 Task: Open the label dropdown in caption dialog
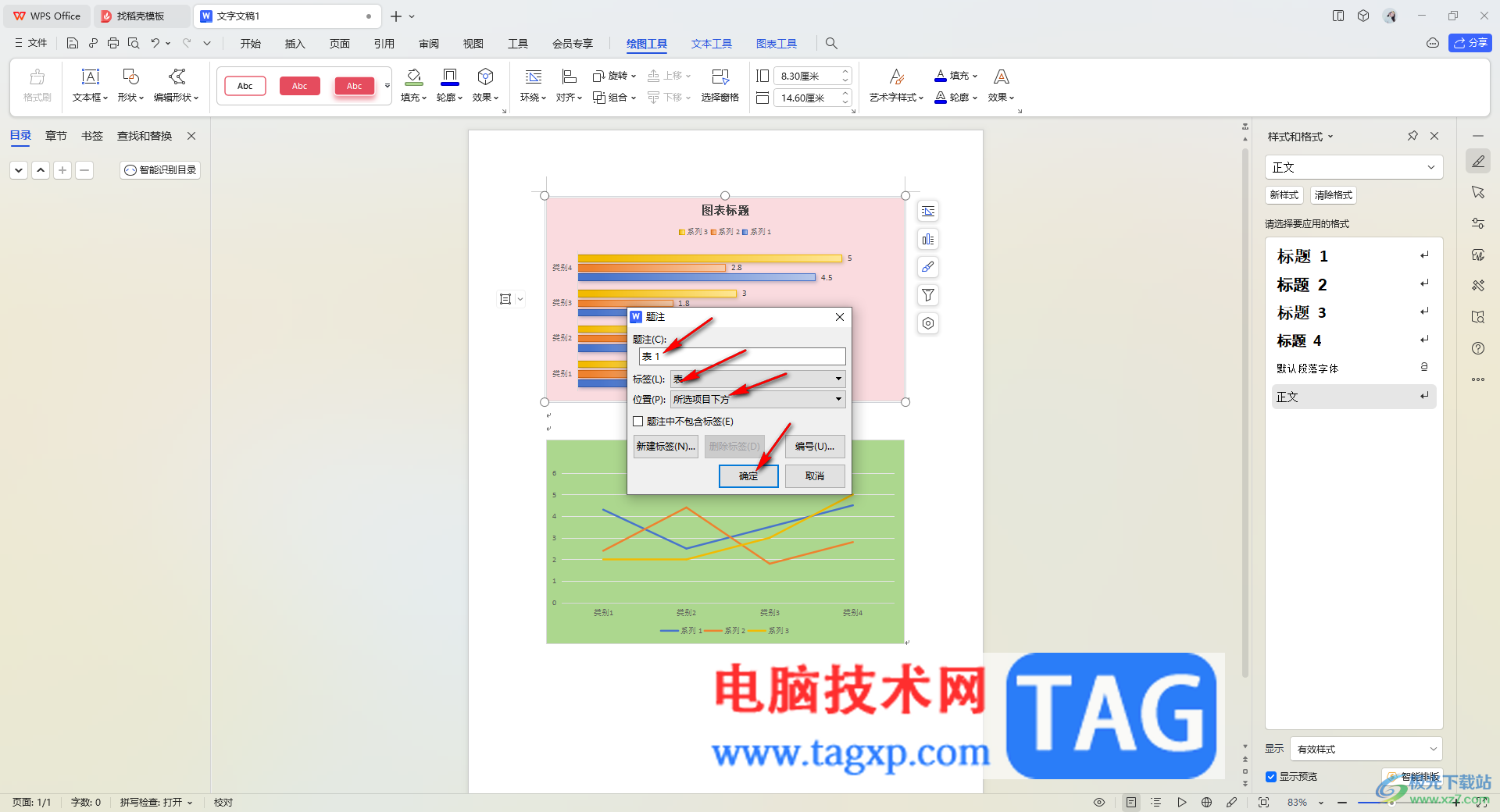pos(758,379)
